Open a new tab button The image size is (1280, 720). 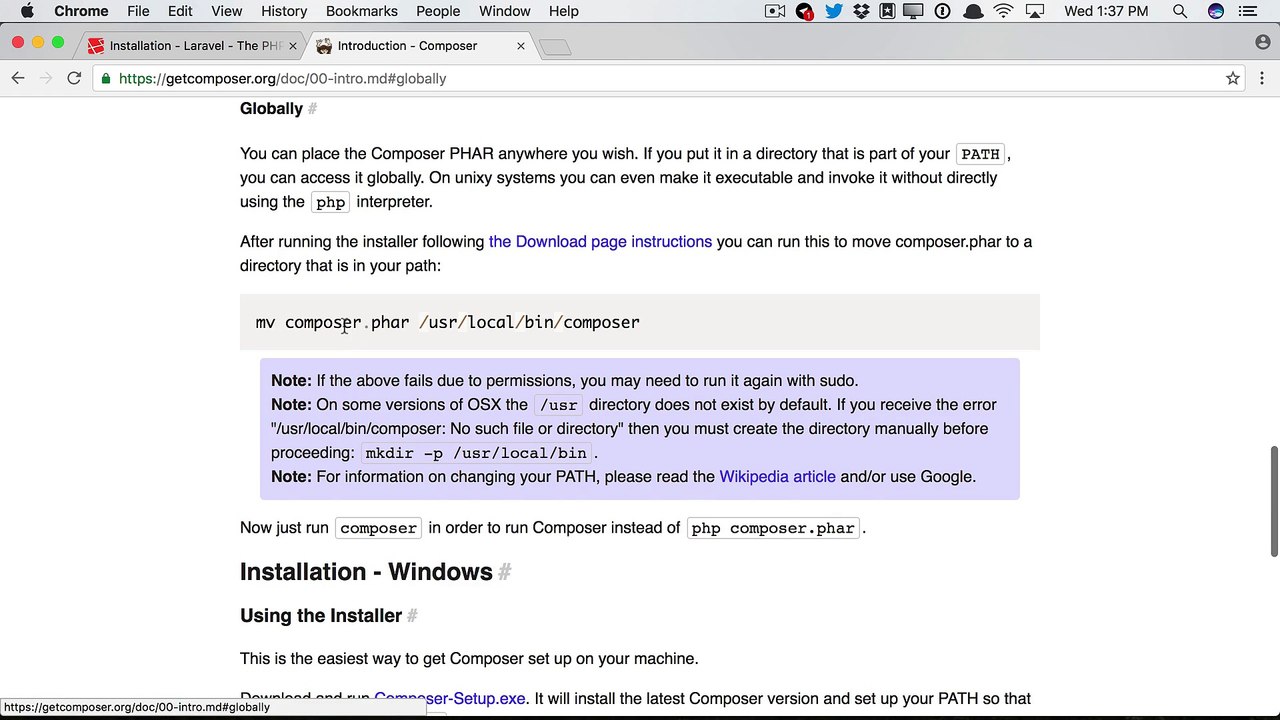click(555, 47)
